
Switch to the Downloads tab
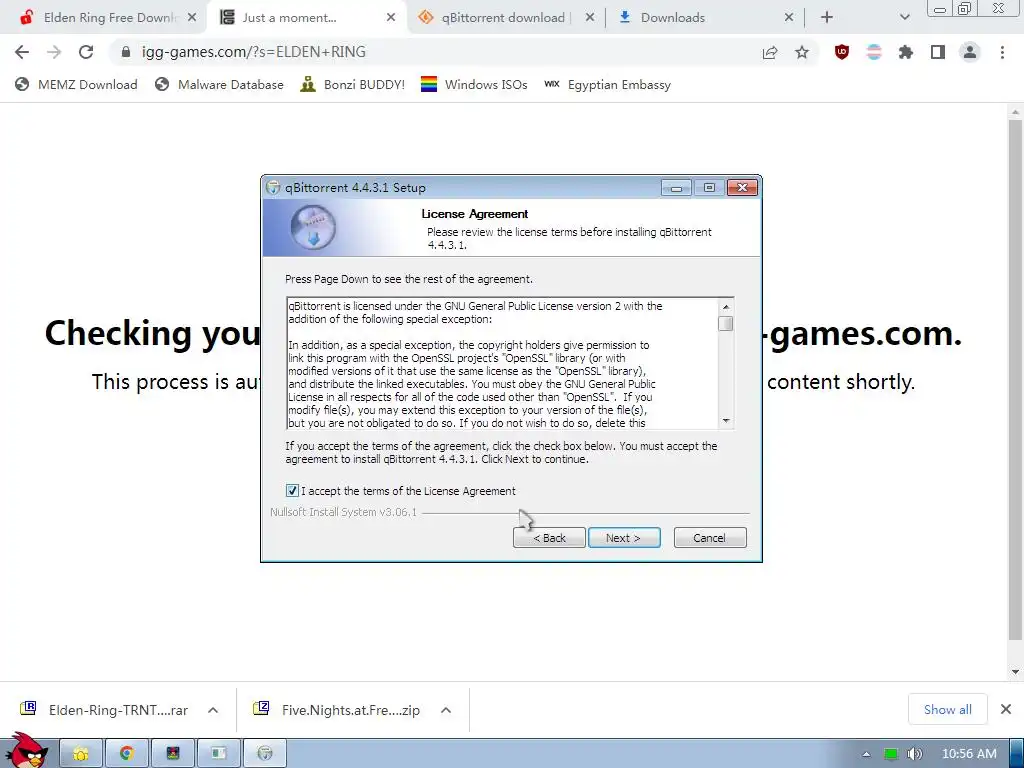point(673,18)
